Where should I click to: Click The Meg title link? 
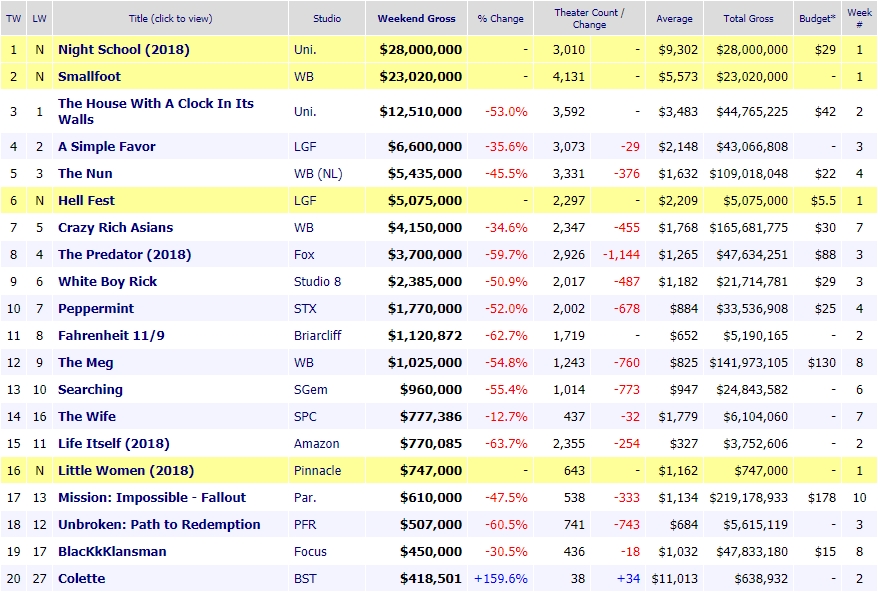(86, 362)
